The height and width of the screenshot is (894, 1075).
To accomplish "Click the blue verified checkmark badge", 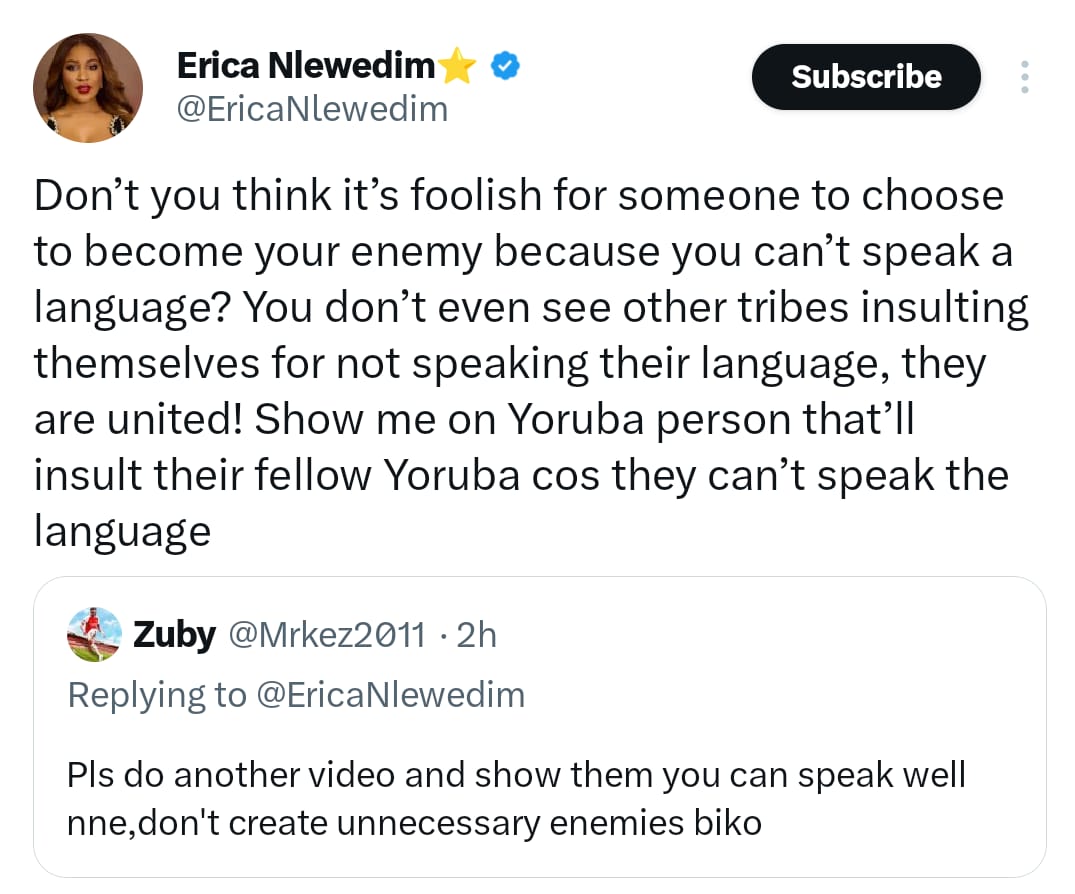I will pyautogui.click(x=507, y=67).
